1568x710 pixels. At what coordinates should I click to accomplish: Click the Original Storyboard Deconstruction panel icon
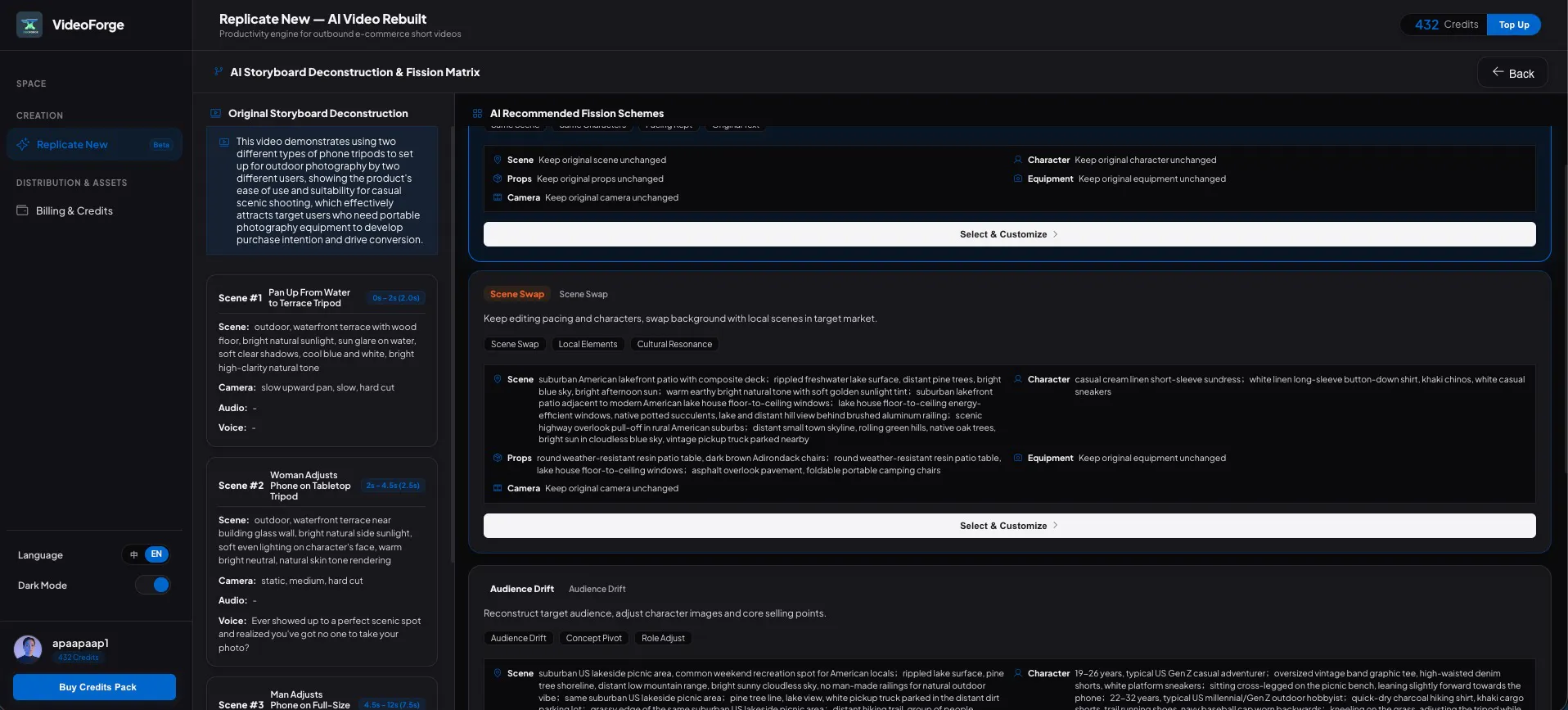tap(216, 113)
